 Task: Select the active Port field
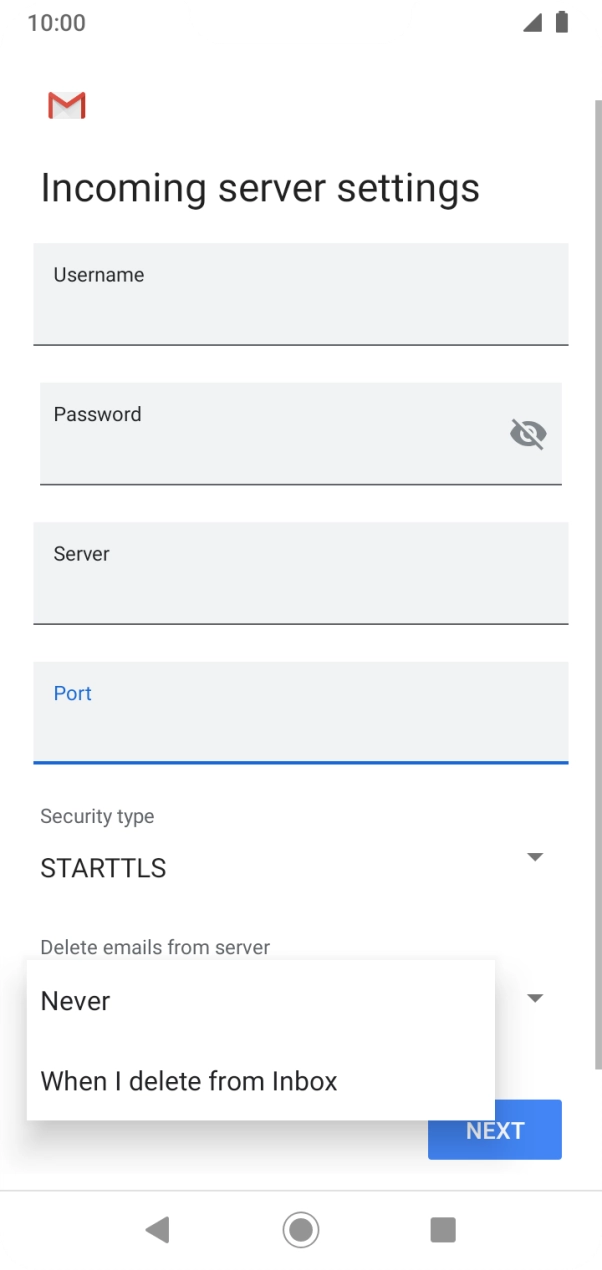tap(300, 713)
